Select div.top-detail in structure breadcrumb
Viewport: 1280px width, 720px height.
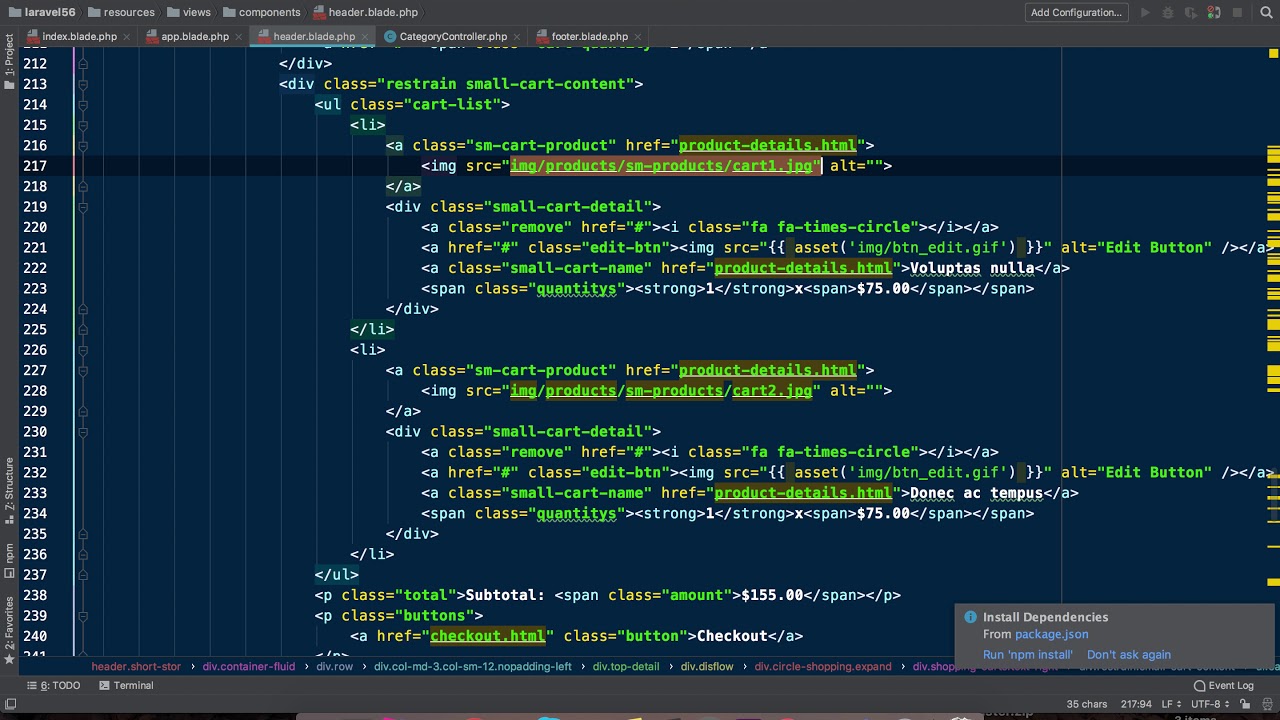click(x=626, y=666)
